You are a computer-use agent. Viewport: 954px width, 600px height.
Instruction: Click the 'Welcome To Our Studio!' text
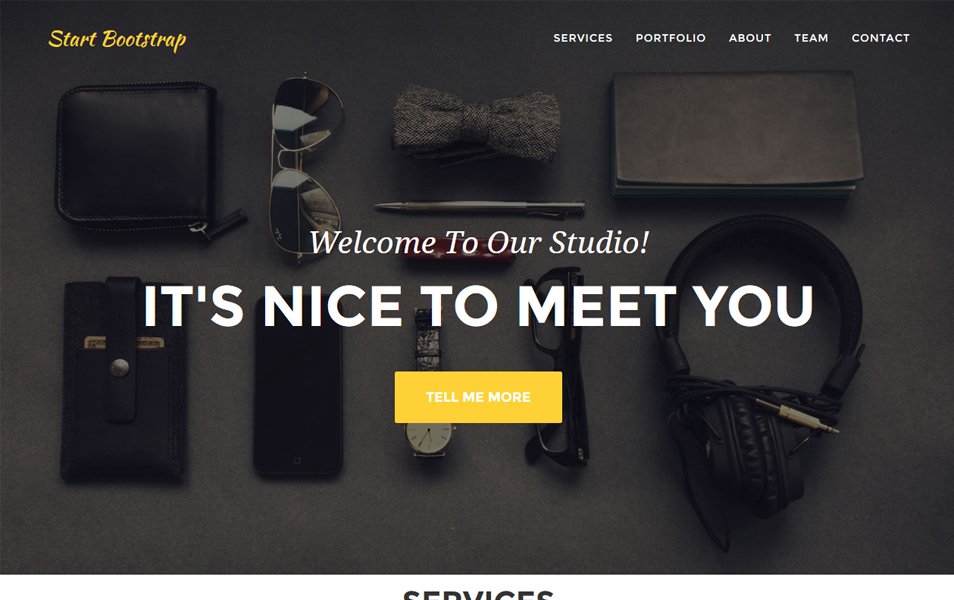(x=479, y=242)
